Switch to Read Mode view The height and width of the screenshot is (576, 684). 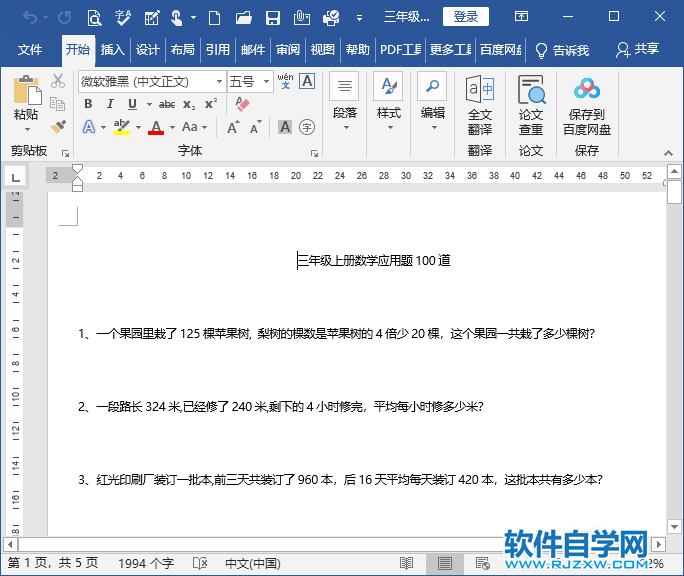pos(406,563)
